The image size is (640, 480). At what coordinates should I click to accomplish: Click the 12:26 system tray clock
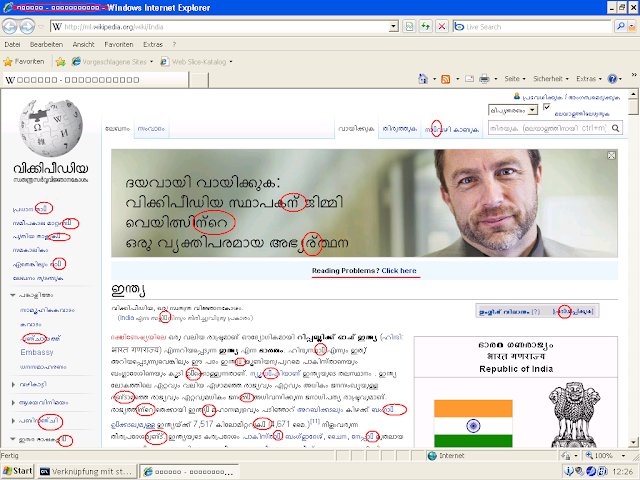622,471
